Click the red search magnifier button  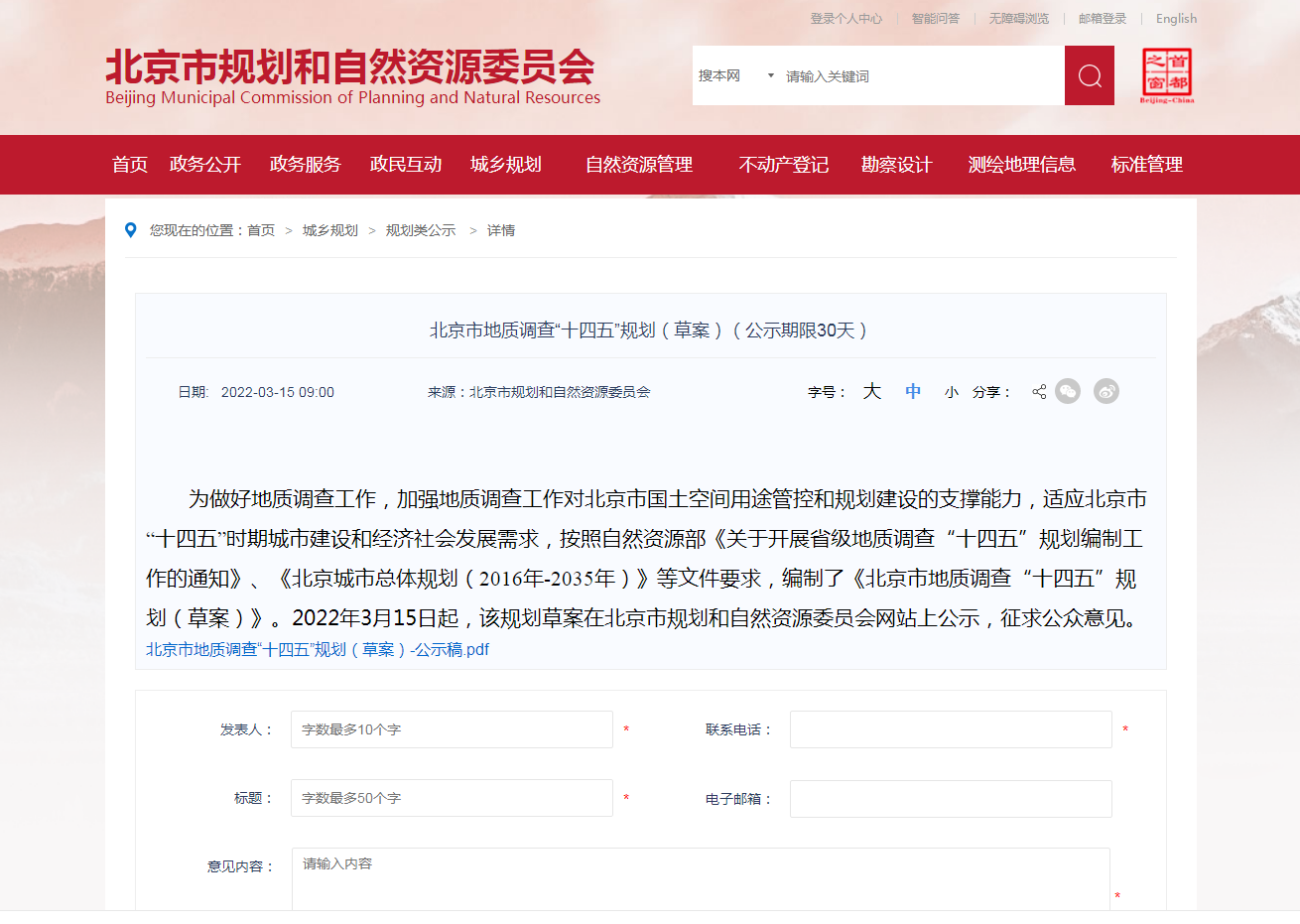coord(1089,75)
